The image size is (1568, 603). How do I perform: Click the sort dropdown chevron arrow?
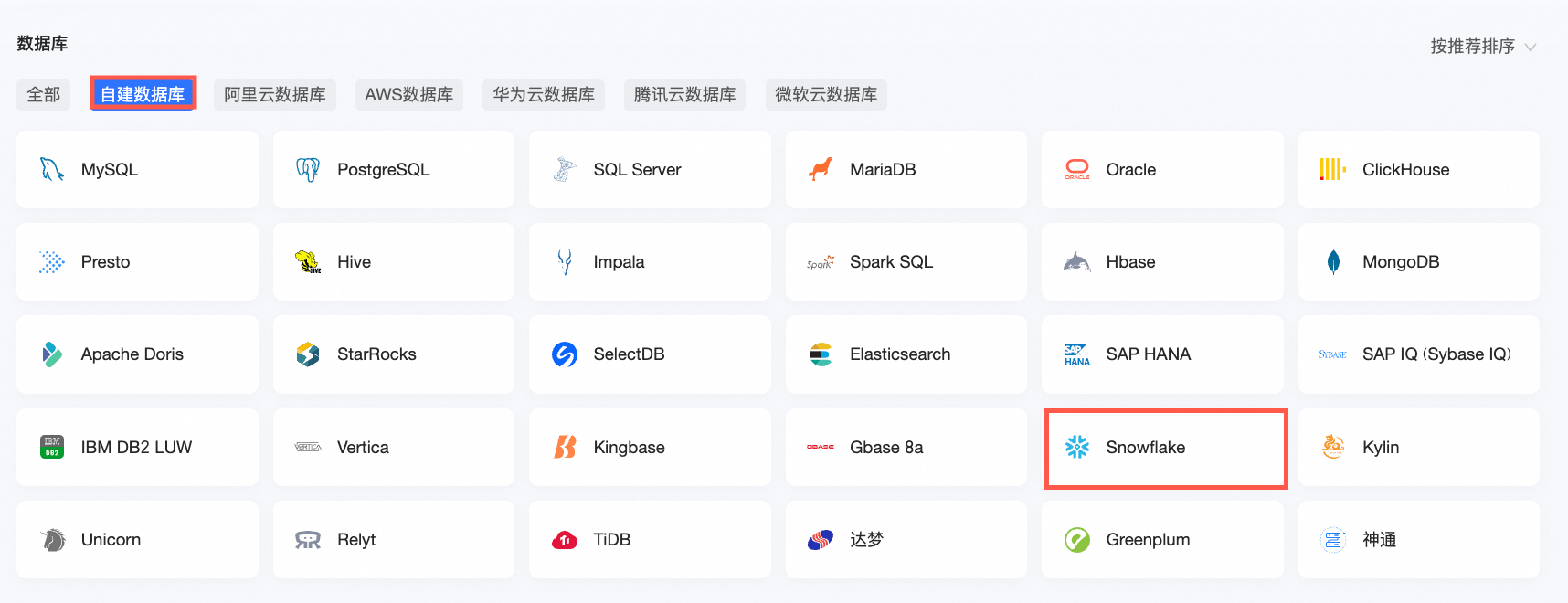(x=1531, y=48)
